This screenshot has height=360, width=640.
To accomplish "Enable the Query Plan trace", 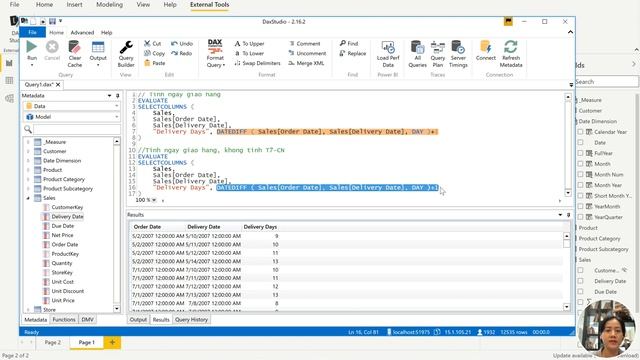I will (438, 53).
